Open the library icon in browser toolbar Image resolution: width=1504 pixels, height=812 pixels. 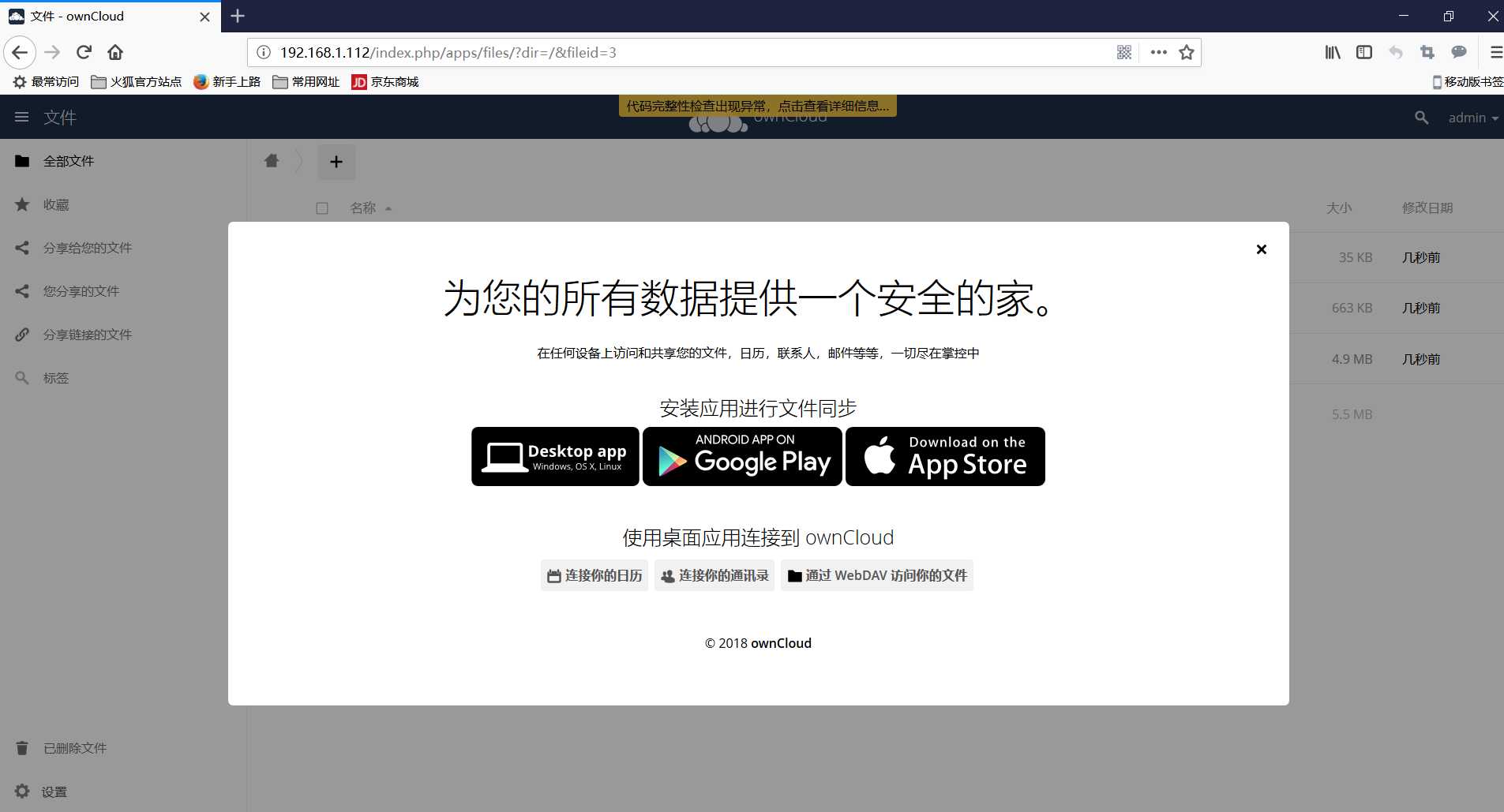point(1333,53)
